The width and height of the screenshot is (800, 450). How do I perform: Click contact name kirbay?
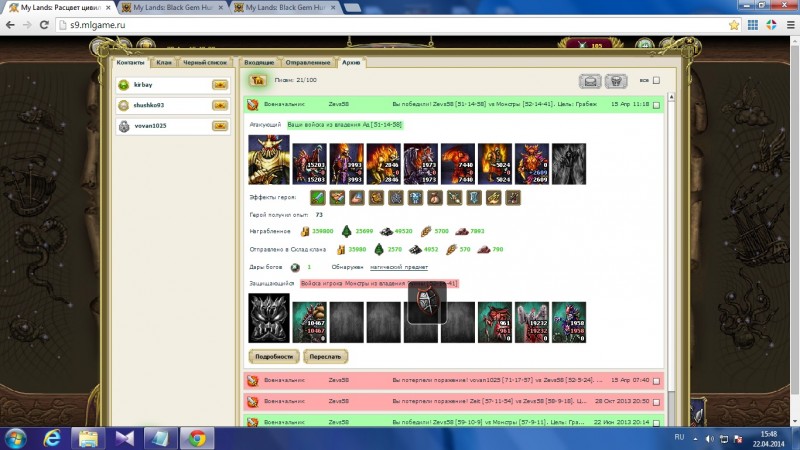click(143, 85)
